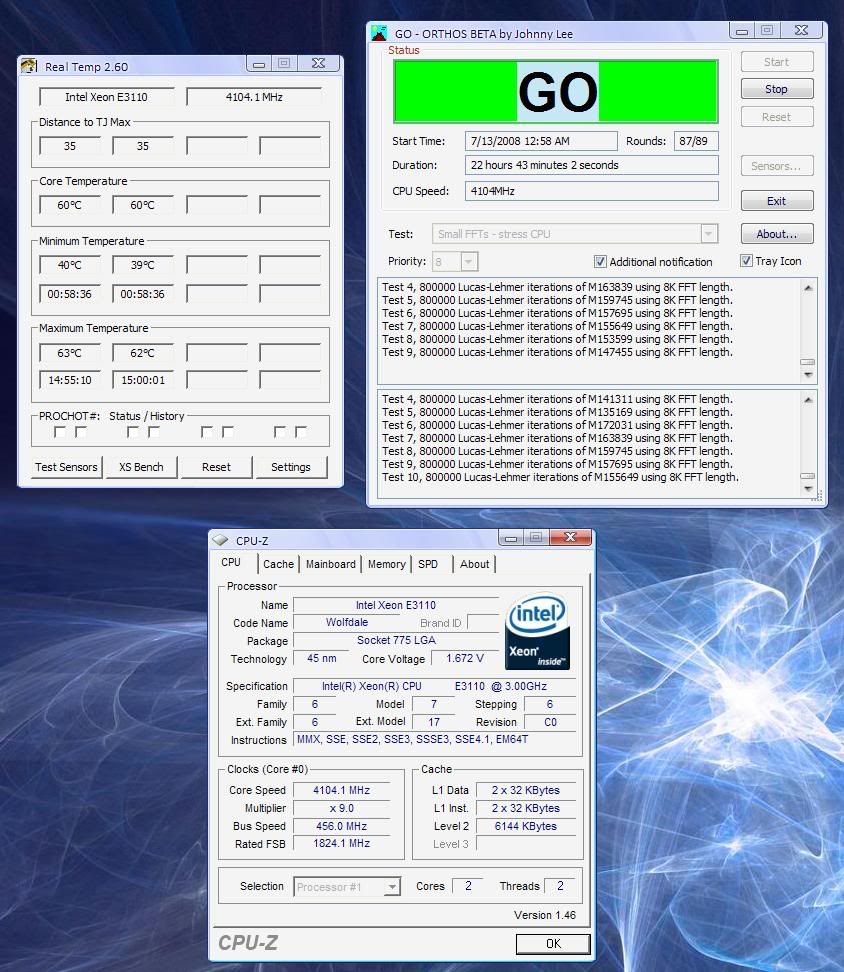The width and height of the screenshot is (844, 972).
Task: Open the Test type dropdown in ORTHOS
Action: [x=708, y=234]
